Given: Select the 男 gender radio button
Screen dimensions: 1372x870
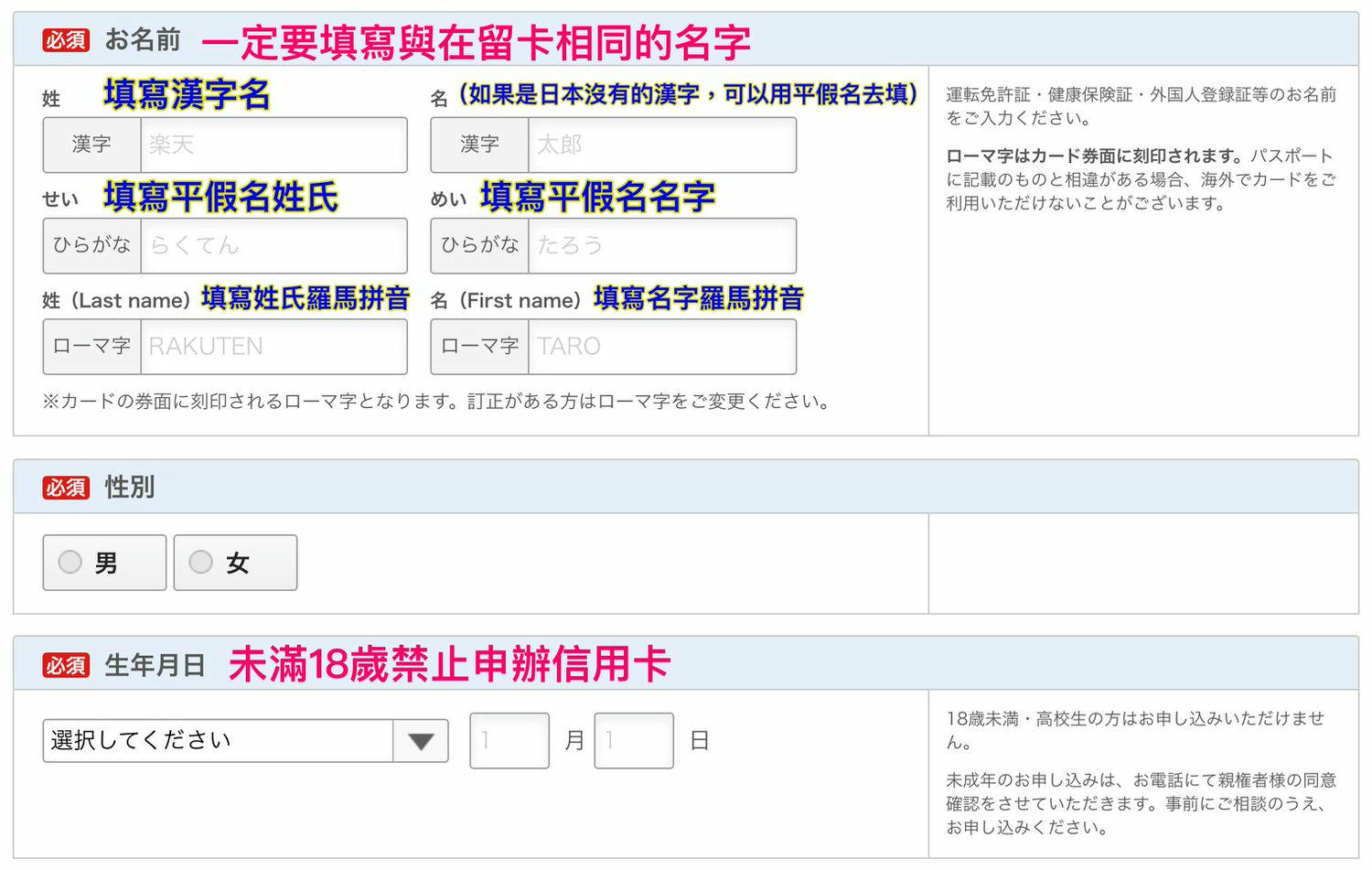Looking at the screenshot, I should pyautogui.click(x=70, y=563).
